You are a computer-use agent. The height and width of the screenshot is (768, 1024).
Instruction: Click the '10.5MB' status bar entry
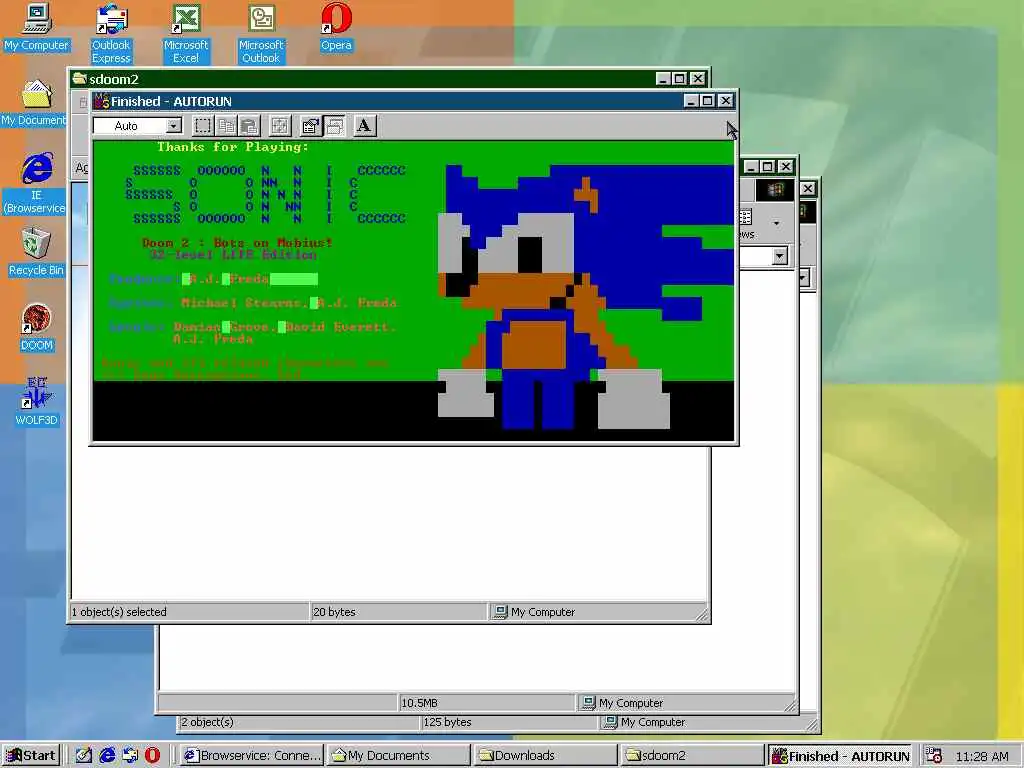coord(419,703)
